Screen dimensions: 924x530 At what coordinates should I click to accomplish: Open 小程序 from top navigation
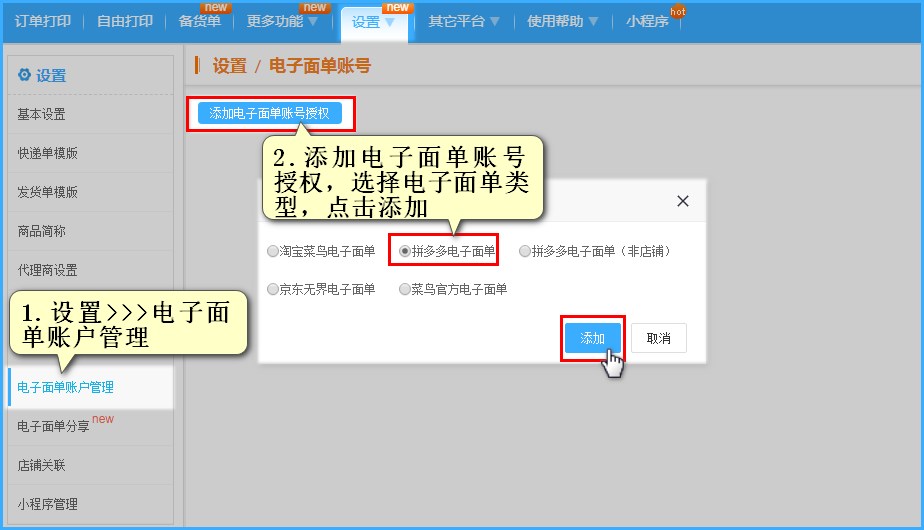[647, 21]
